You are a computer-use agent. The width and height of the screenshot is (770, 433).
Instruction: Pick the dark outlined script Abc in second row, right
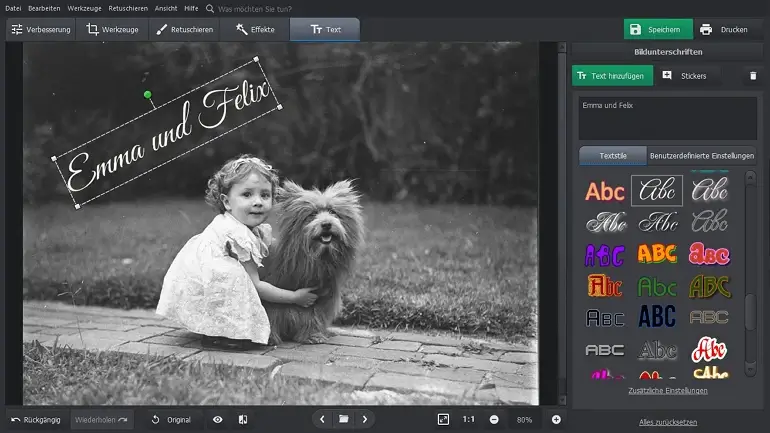coord(710,221)
